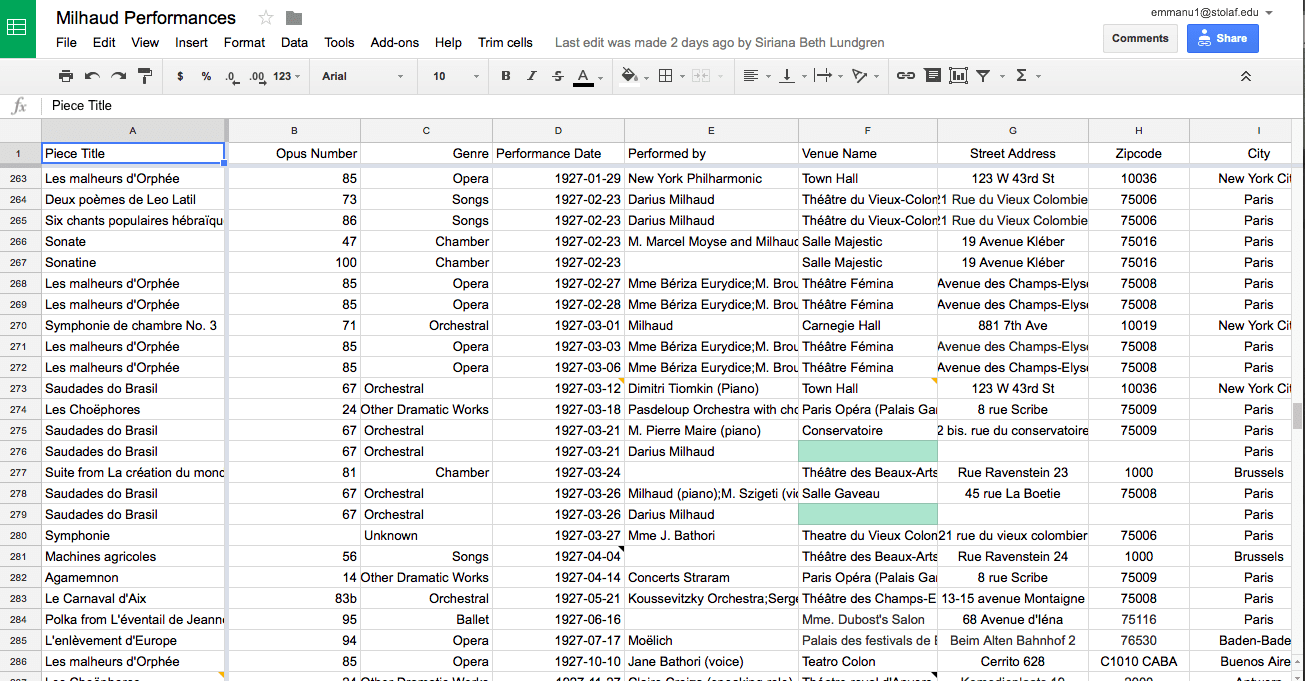This screenshot has height=681, width=1305.
Task: Open the last edit history link
Action: tap(719, 43)
